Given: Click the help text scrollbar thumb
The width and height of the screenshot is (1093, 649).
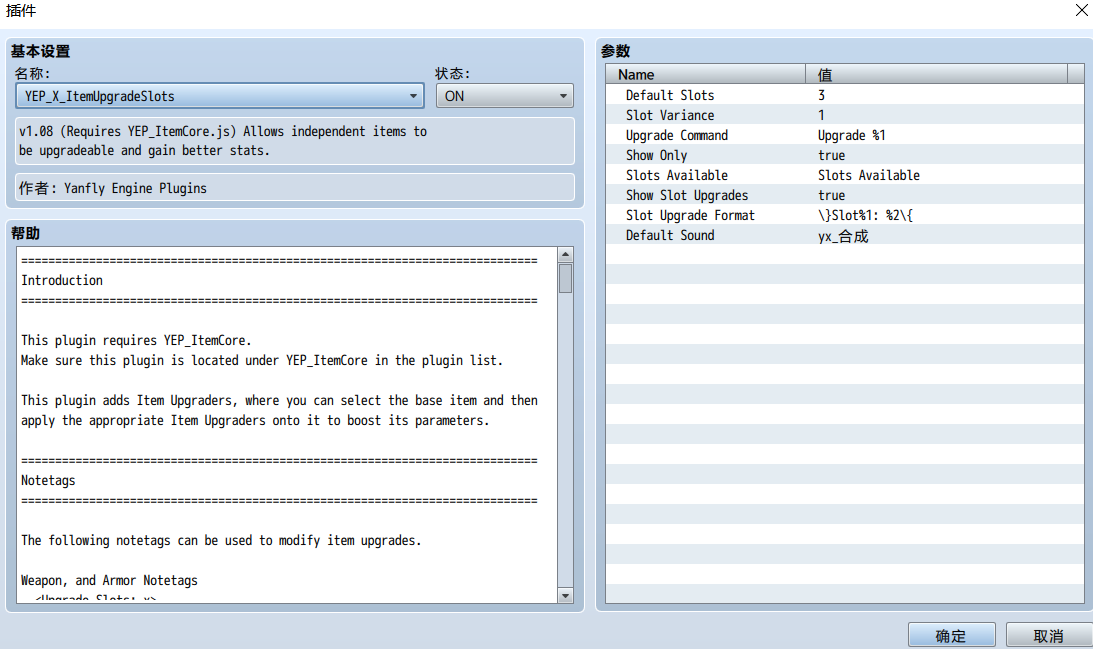Looking at the screenshot, I should coord(565,278).
